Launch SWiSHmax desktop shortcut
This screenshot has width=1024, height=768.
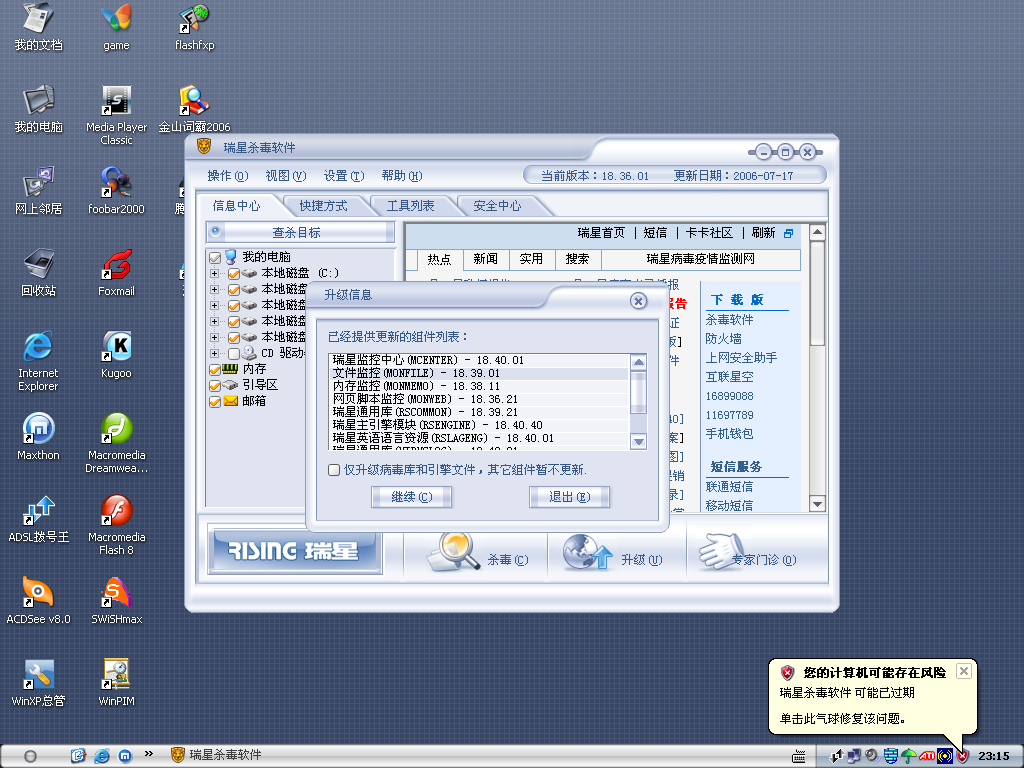[116, 601]
